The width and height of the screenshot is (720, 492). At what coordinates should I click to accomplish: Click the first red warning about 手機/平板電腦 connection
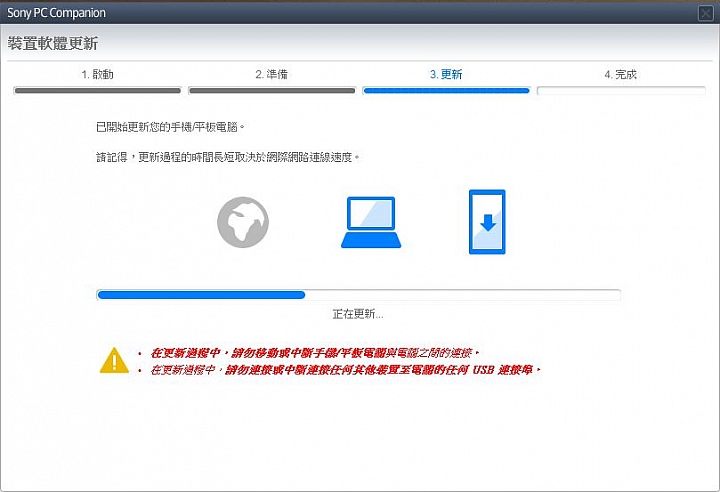click(315, 353)
